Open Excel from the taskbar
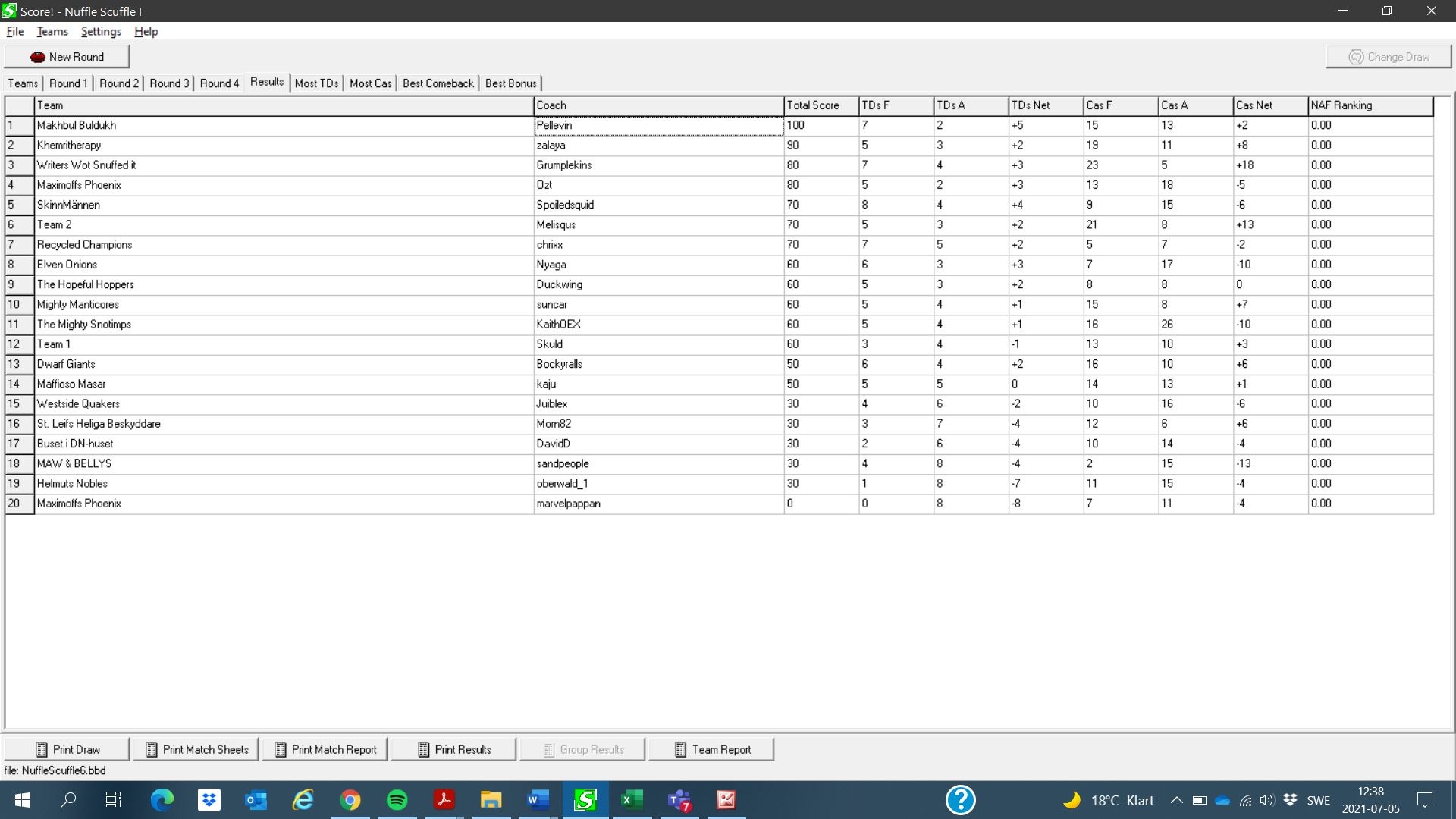The height and width of the screenshot is (819, 1456). coord(632,800)
